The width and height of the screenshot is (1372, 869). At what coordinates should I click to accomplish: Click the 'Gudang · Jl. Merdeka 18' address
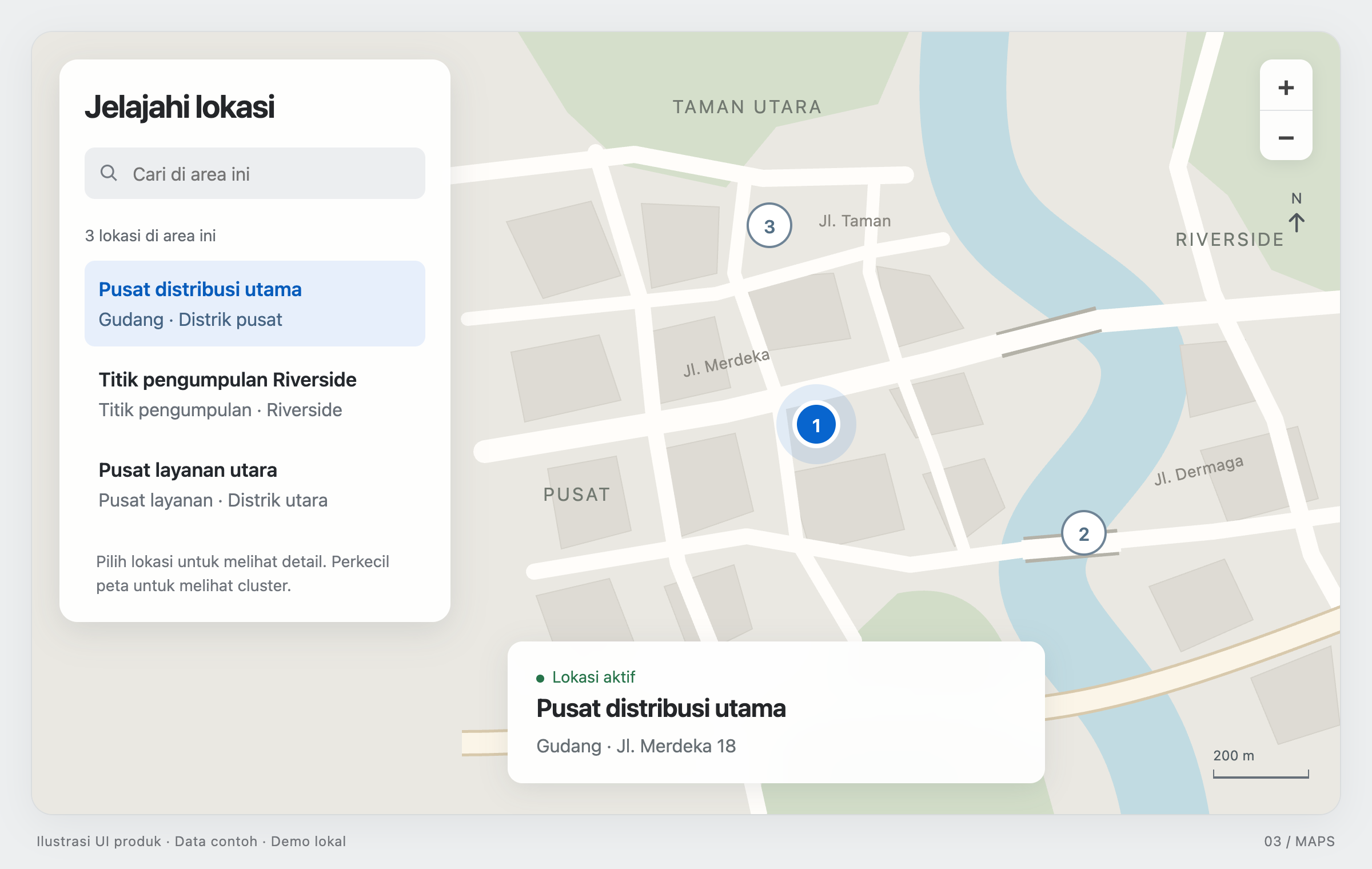tap(636, 746)
